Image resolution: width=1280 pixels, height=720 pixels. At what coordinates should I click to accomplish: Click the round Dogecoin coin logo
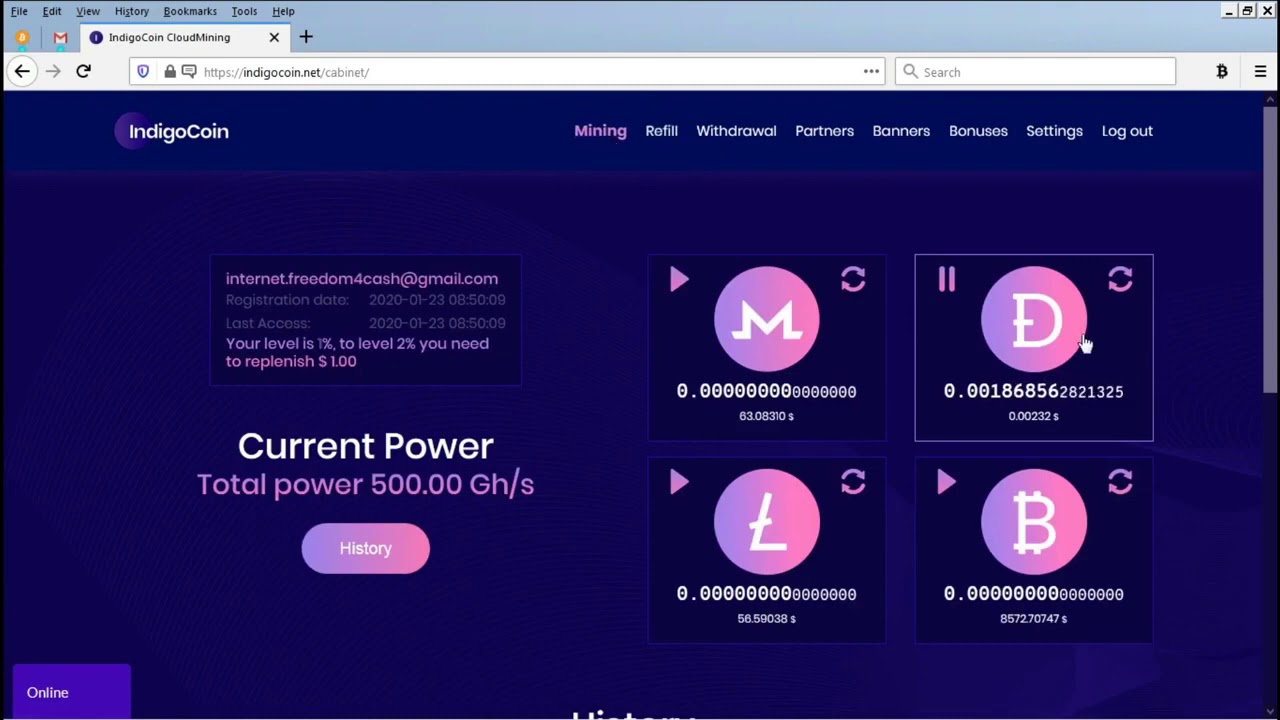(1034, 319)
